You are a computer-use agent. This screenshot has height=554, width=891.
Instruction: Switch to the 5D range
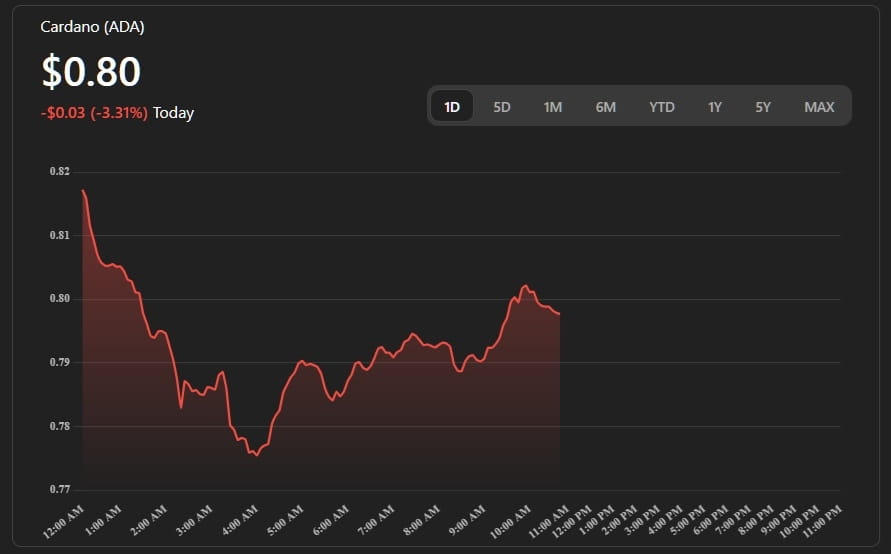(502, 107)
